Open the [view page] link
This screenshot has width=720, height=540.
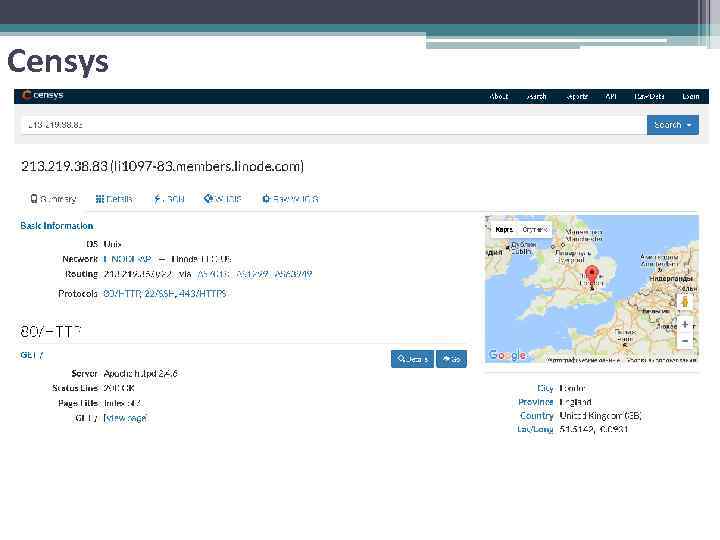(x=125, y=418)
